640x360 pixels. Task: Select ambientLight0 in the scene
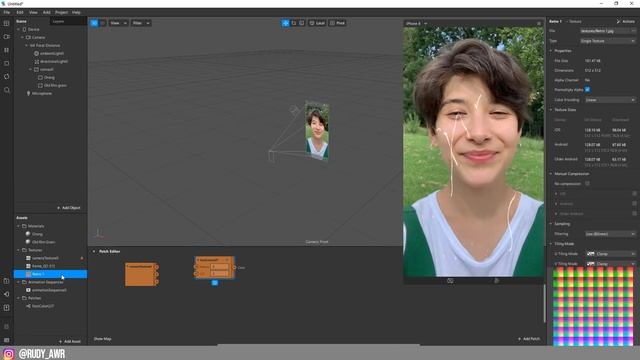click(x=51, y=53)
